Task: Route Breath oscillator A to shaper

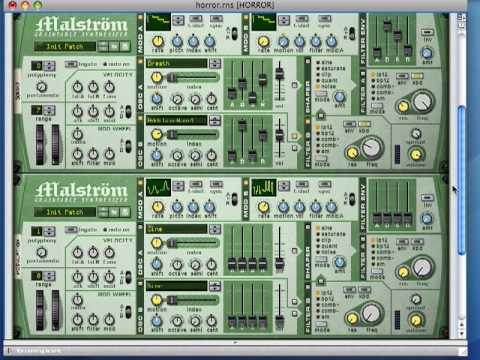Action: (x=294, y=85)
